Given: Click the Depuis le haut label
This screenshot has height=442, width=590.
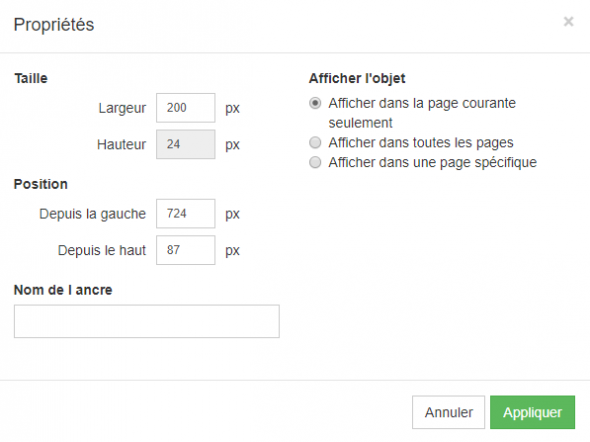Looking at the screenshot, I should click(x=102, y=251).
